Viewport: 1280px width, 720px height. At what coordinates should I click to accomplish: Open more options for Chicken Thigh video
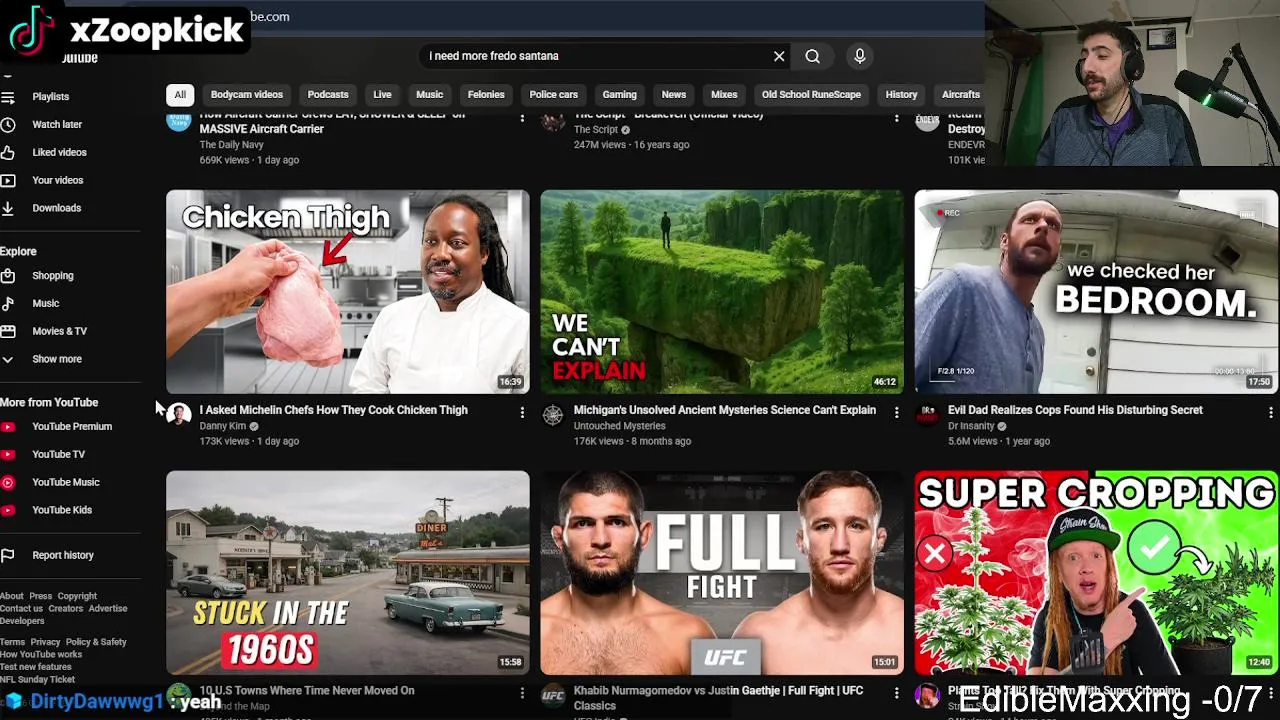pos(522,412)
